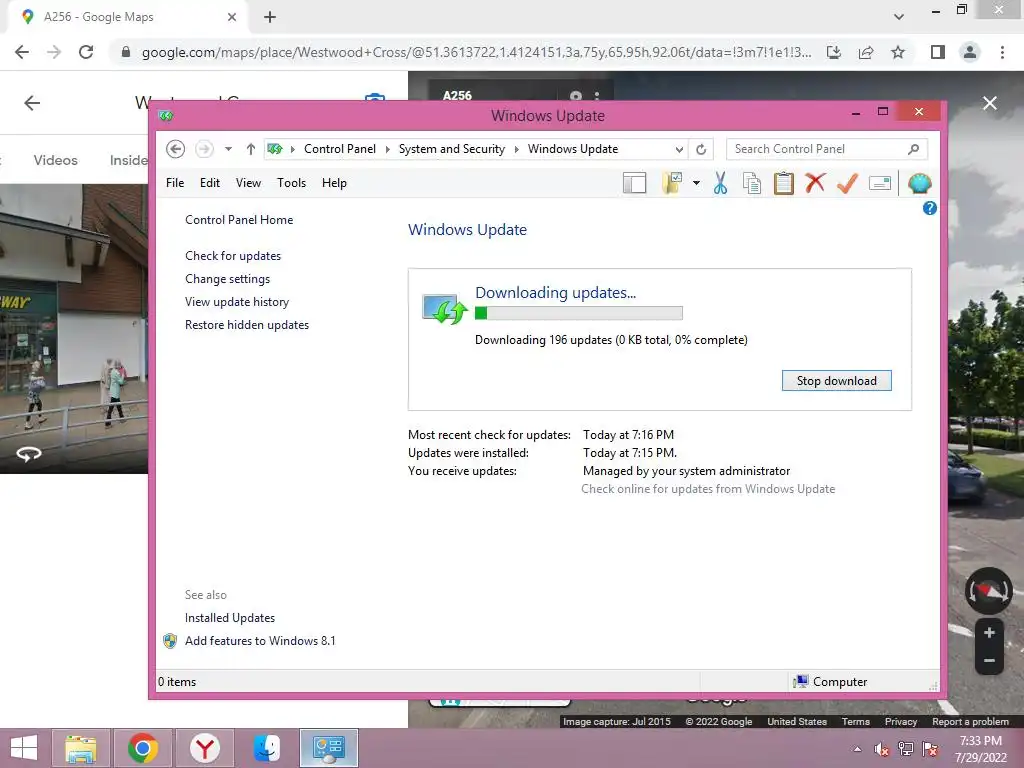Open the Help menu
This screenshot has height=768, width=1024.
tap(334, 183)
